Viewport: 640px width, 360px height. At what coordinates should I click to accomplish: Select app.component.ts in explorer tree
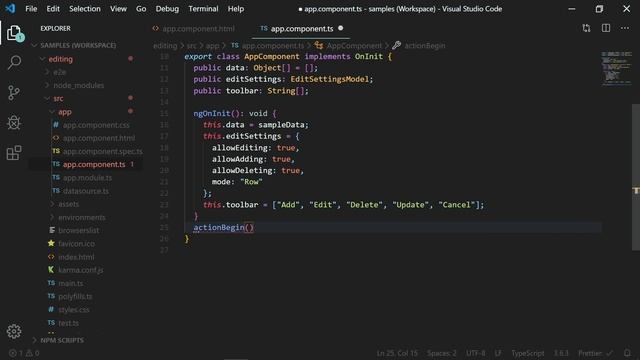pyautogui.click(x=94, y=164)
